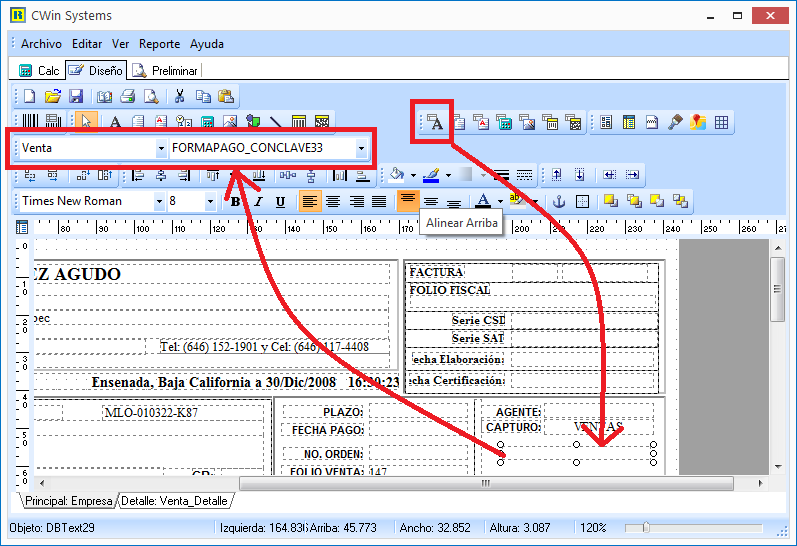
Task: Open the Times New Roman font dropdown
Action: [x=159, y=201]
